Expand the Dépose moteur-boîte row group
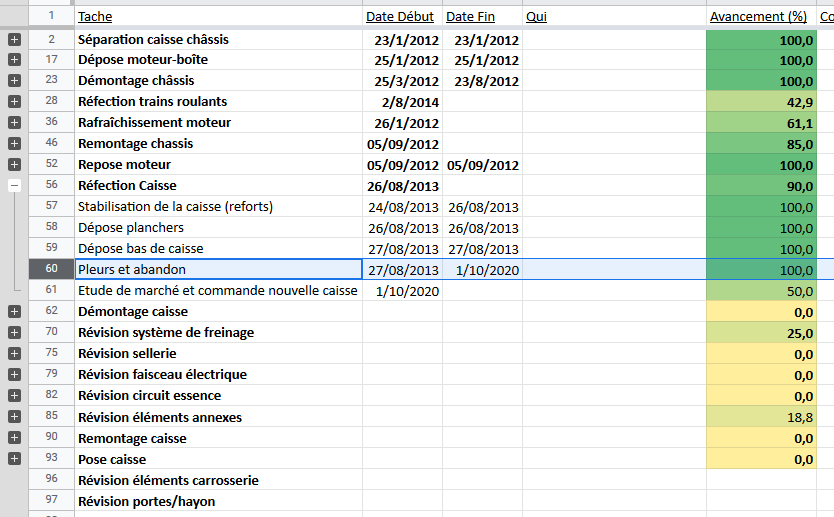 tap(14, 60)
